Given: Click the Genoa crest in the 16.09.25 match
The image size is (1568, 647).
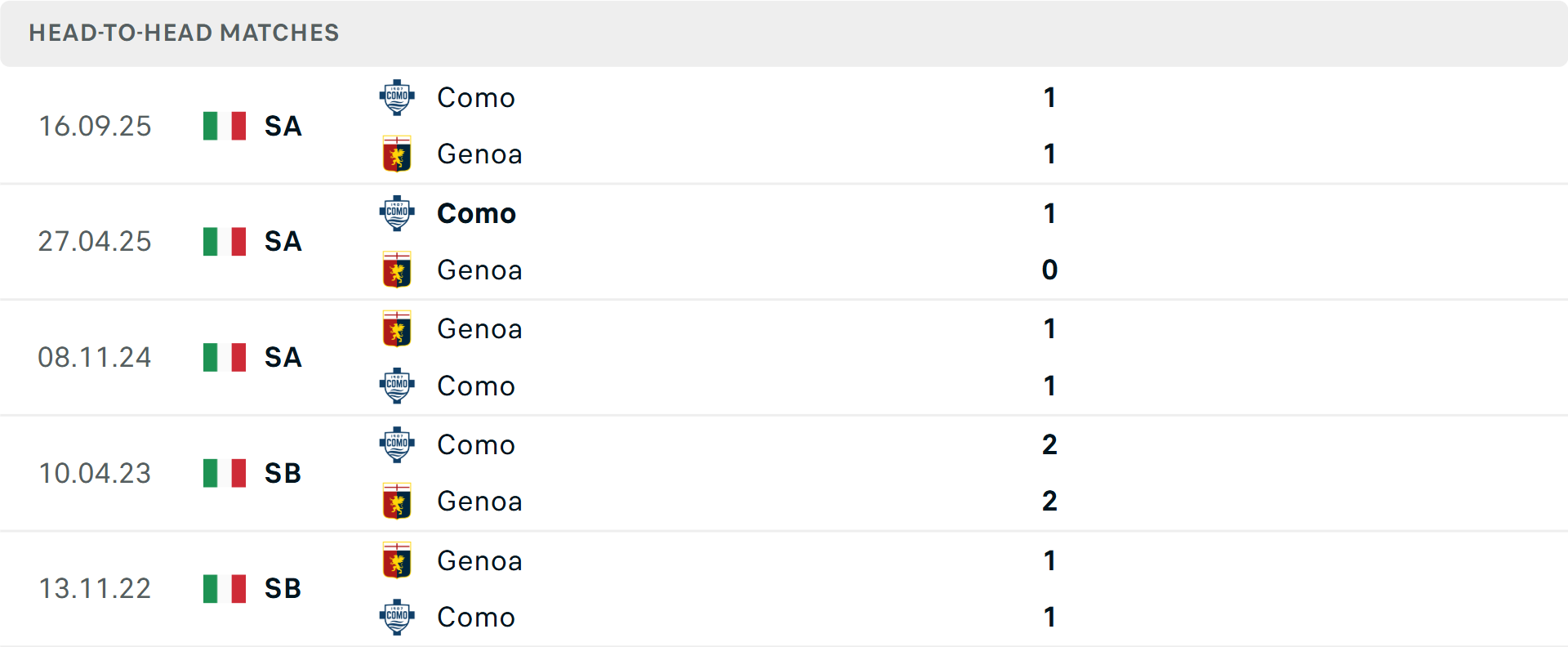Looking at the screenshot, I should tap(398, 154).
